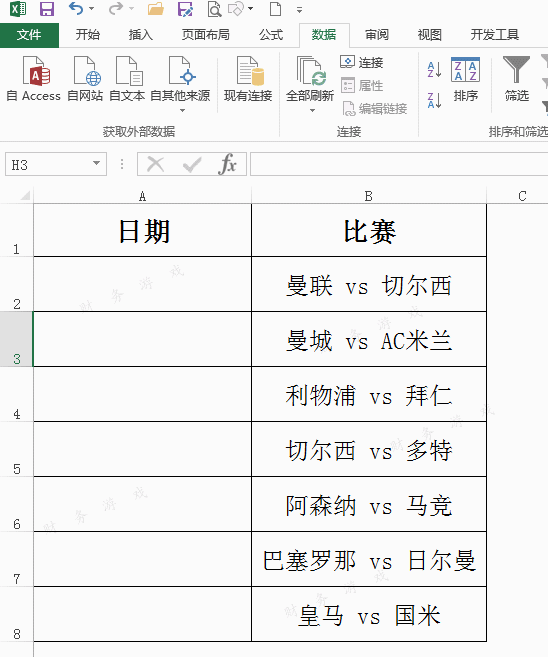Open the Name Box dropdown arrow
Viewport: 548px width, 657px height.
(x=96, y=163)
